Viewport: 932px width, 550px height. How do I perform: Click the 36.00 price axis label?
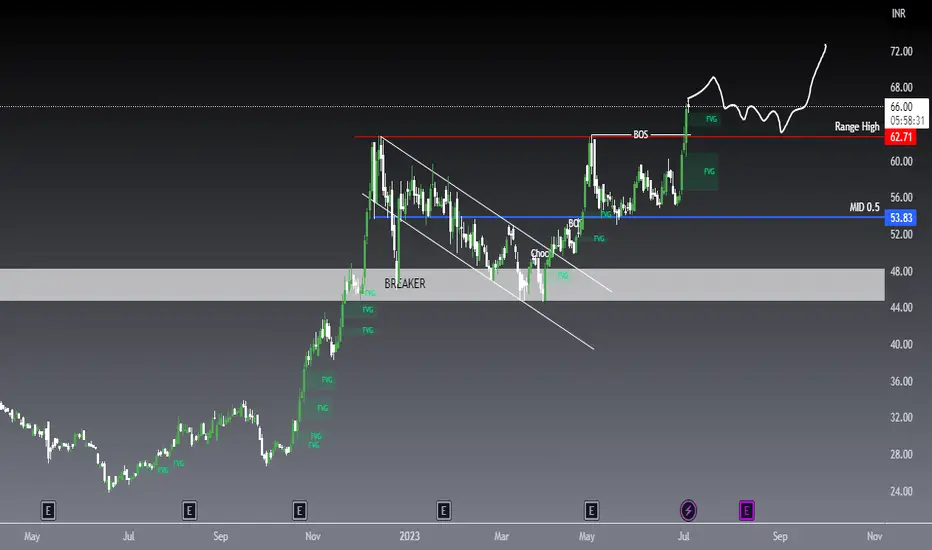click(x=901, y=382)
